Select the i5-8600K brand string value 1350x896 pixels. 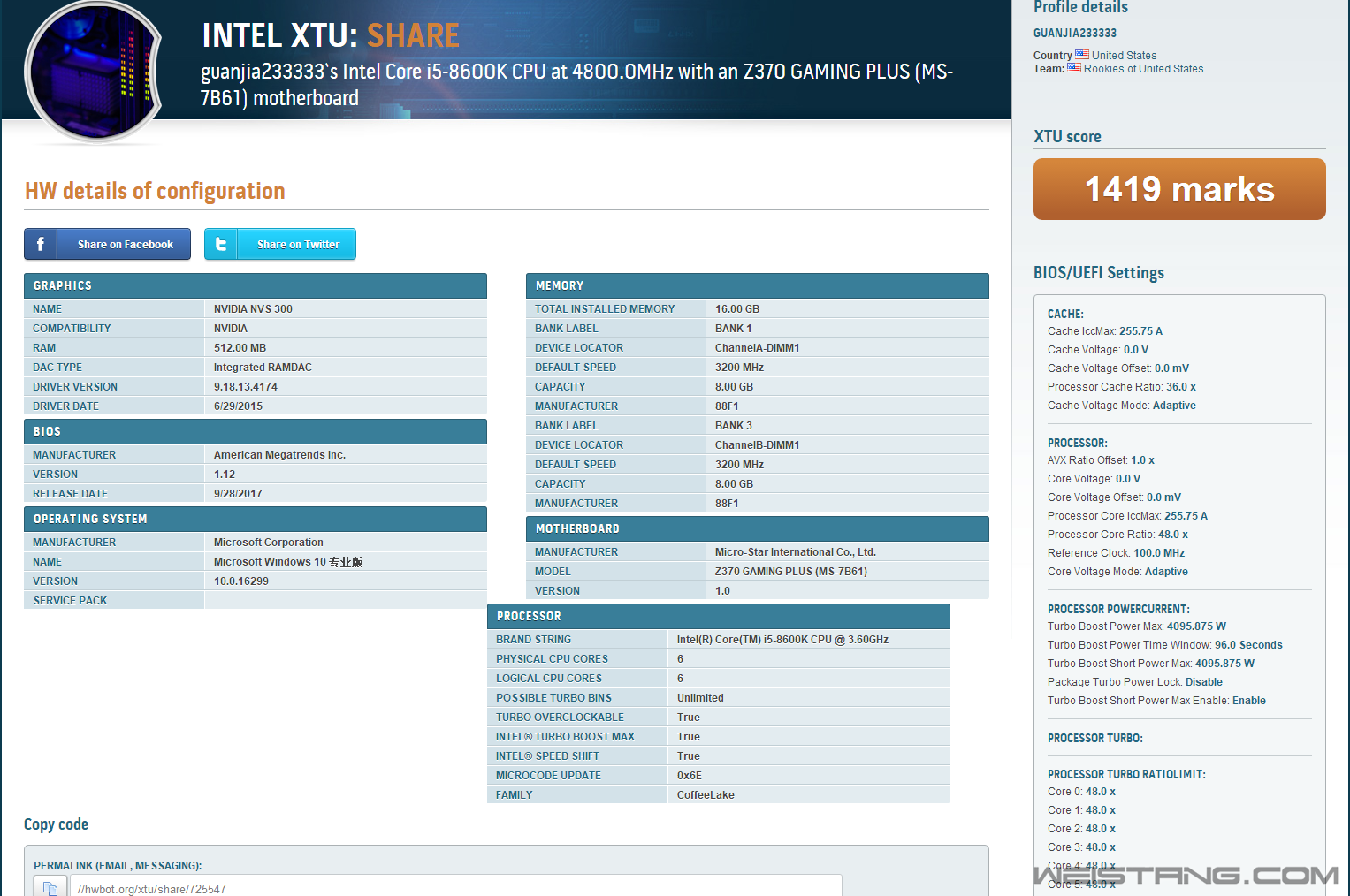coord(782,639)
